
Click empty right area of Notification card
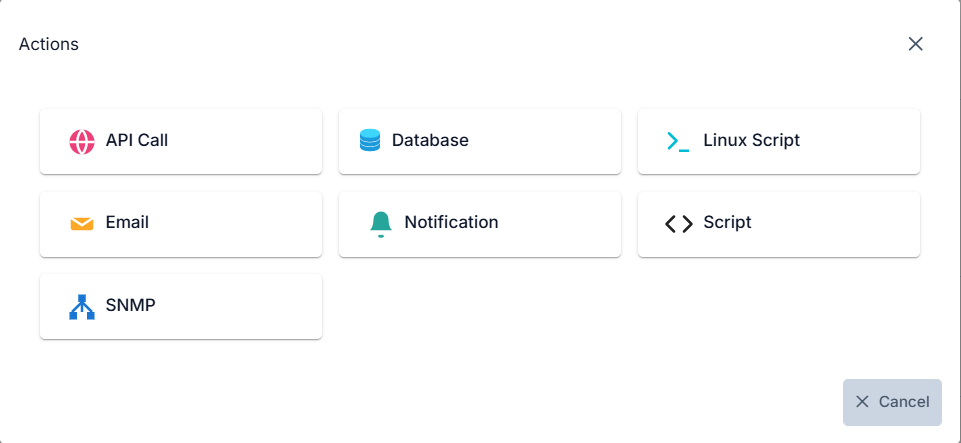[x=570, y=224]
